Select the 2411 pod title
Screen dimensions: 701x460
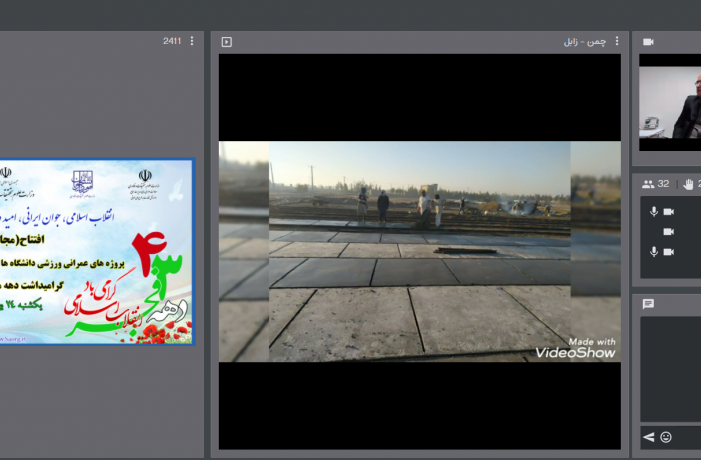[172, 41]
